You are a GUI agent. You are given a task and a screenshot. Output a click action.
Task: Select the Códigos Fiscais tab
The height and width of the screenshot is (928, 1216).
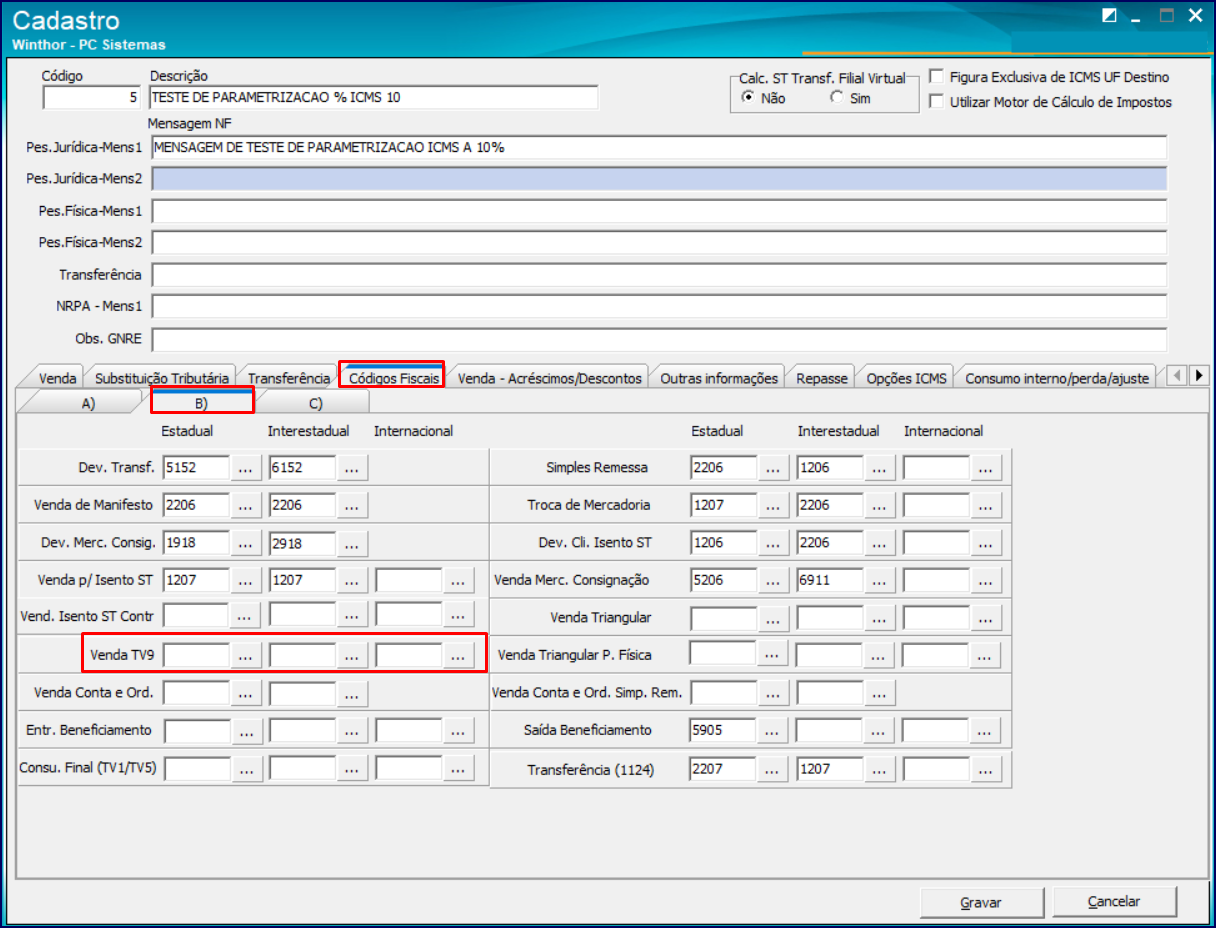(x=393, y=378)
